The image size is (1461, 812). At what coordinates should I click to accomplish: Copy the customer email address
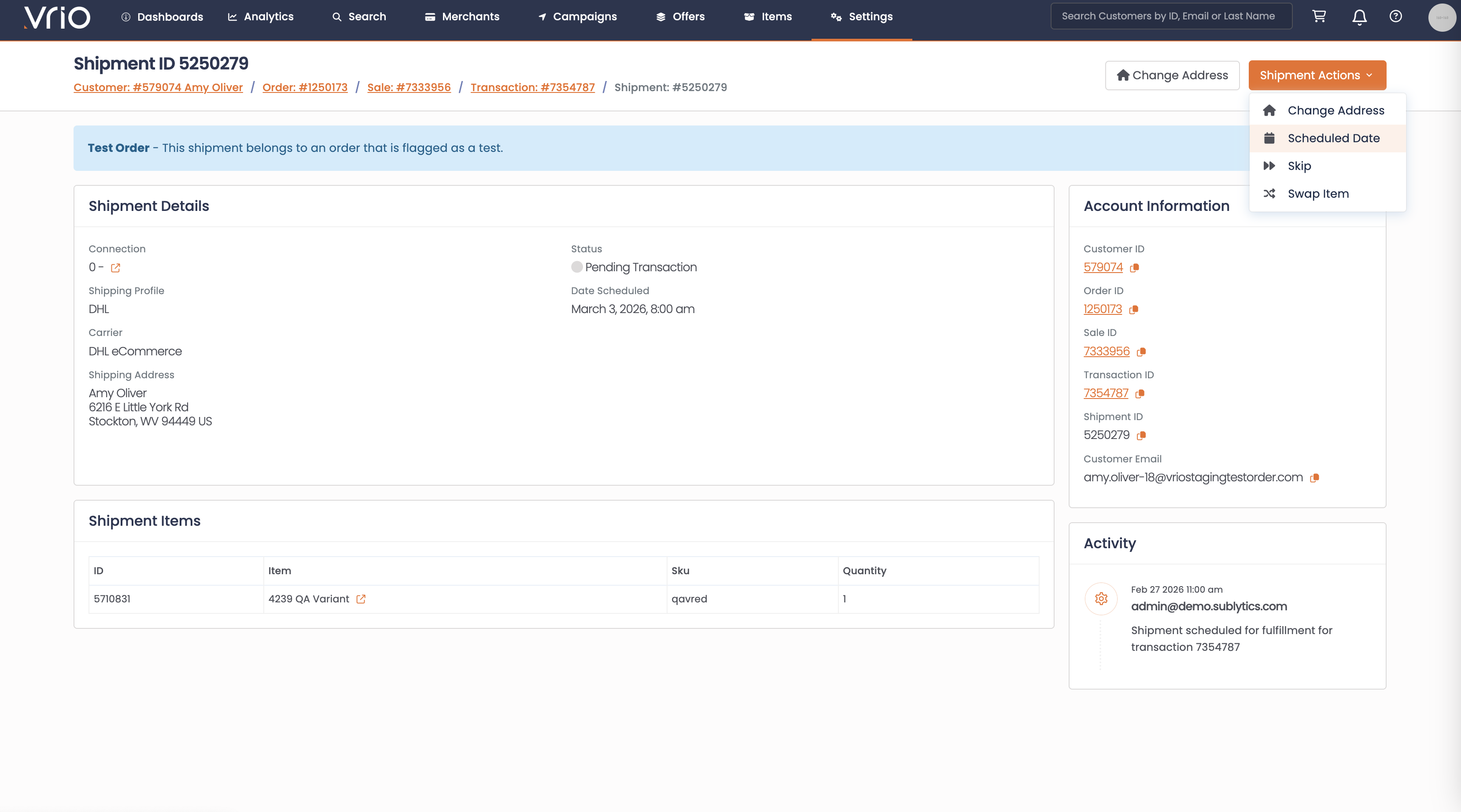coord(1314,478)
